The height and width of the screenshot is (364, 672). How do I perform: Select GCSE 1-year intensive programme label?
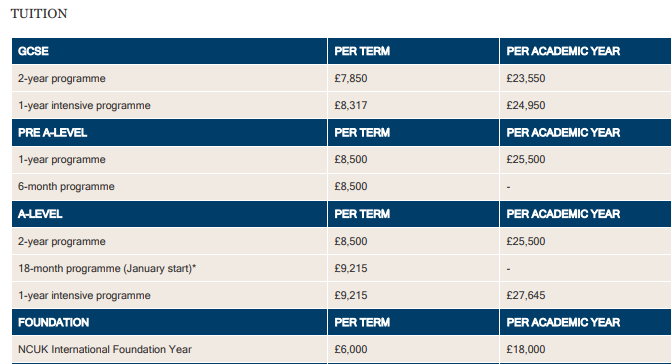click(84, 105)
